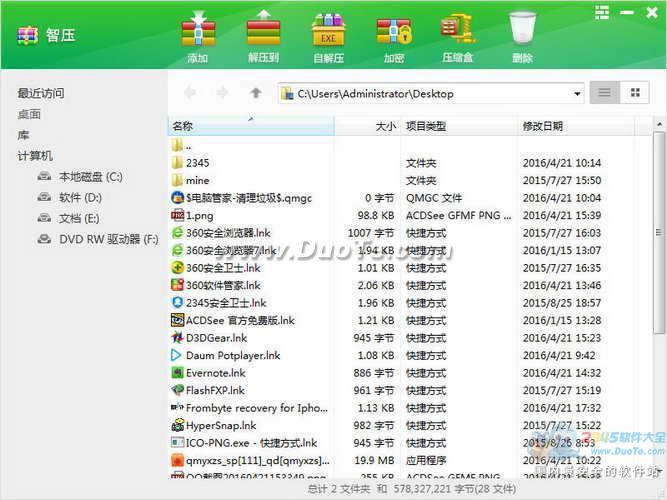
Task: Sort by 项目类型 column header
Action: 459,126
